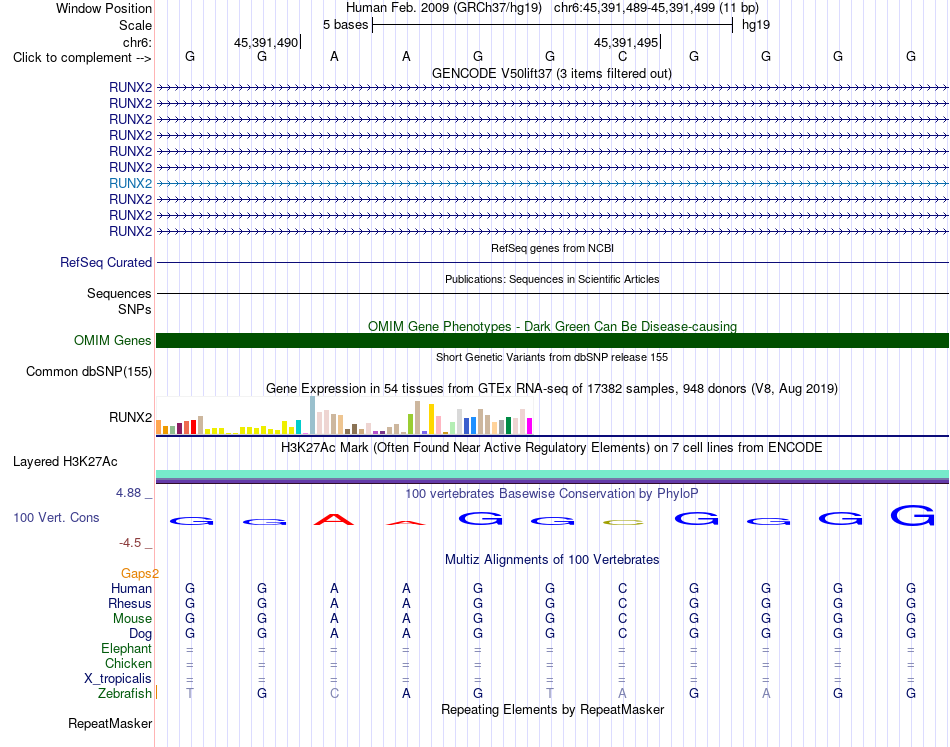Open the GTEx Gene Expression track title
950x747 pixels.
click(552, 388)
